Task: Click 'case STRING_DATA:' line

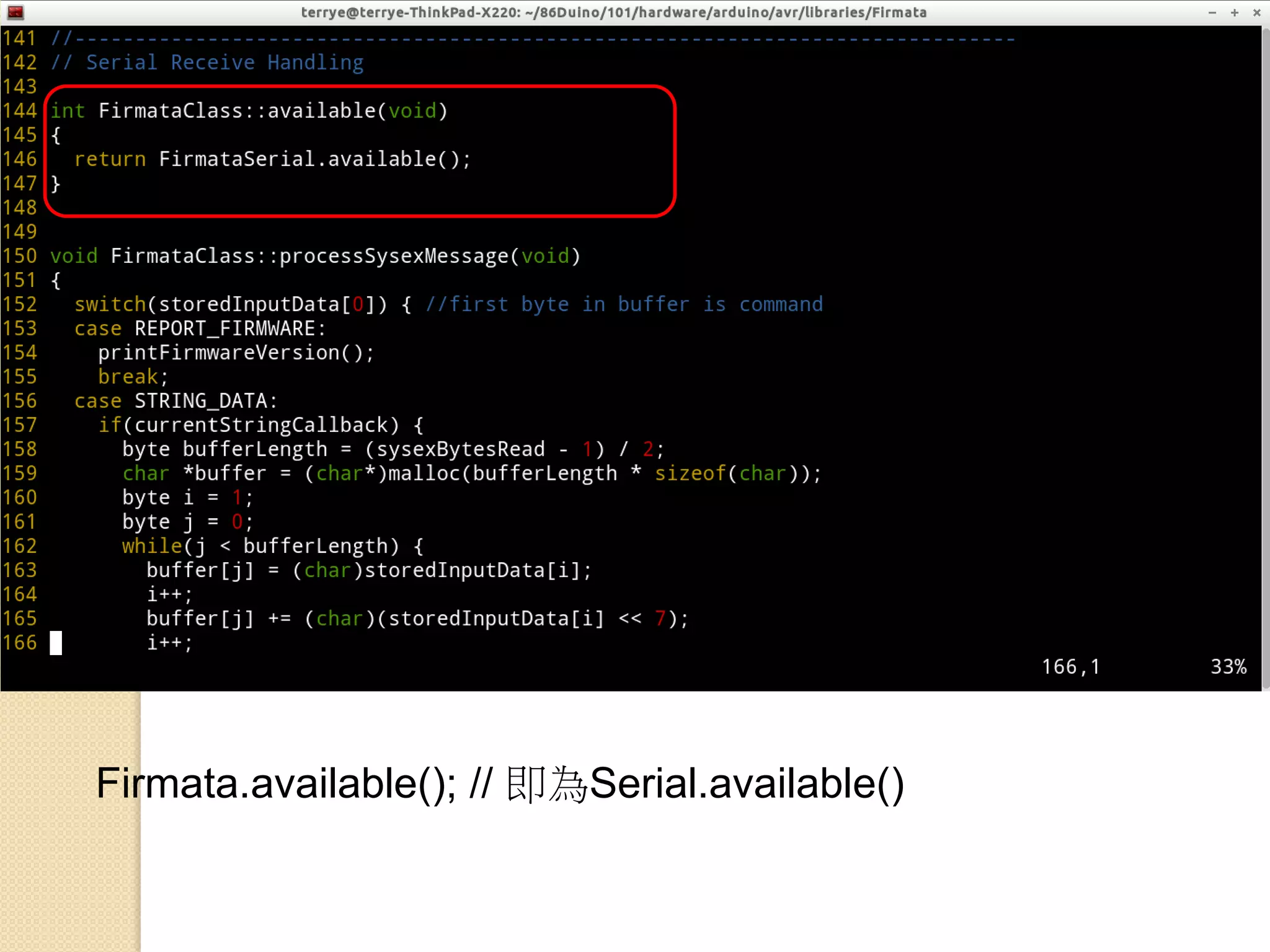Action: 175,401
